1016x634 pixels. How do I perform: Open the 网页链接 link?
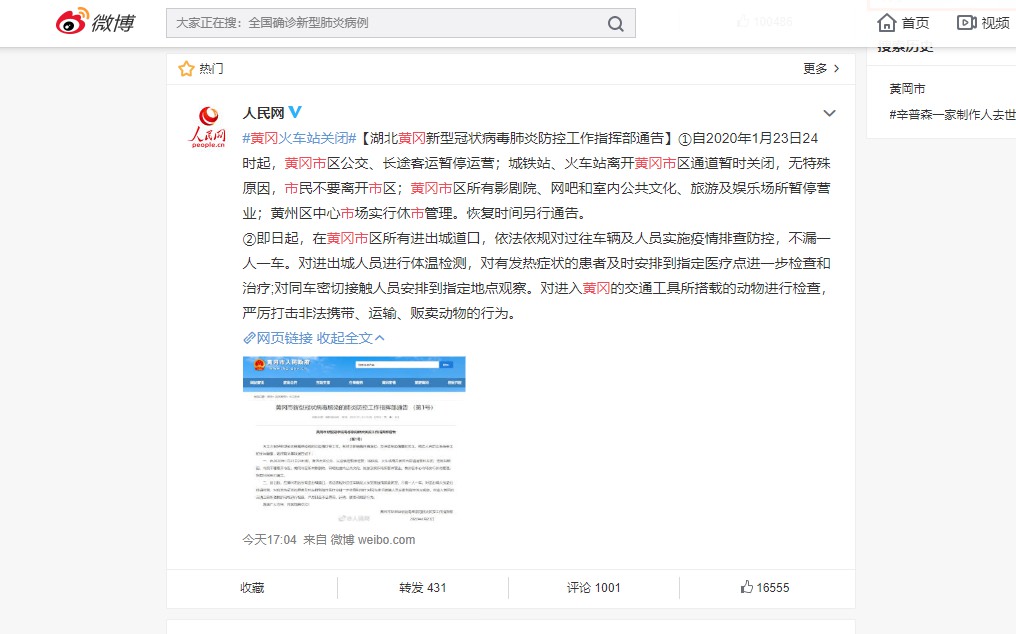click(x=278, y=338)
